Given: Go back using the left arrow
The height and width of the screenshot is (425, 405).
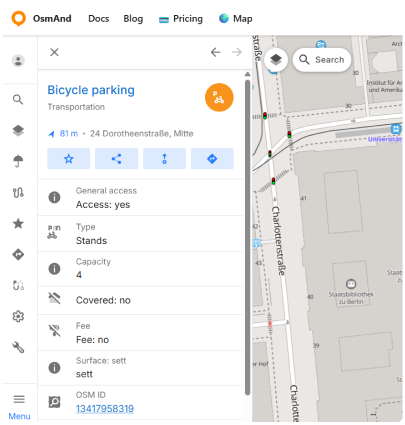Looking at the screenshot, I should pyautogui.click(x=216, y=52).
